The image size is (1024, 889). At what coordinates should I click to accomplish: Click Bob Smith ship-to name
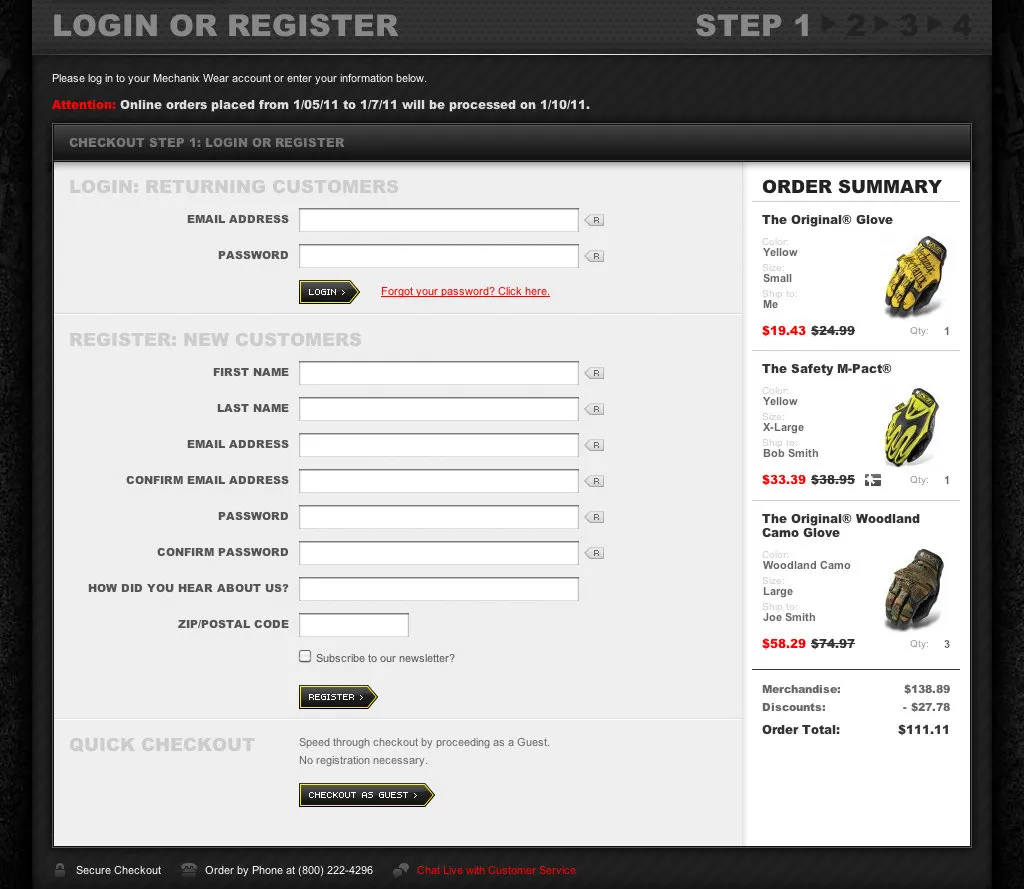pos(790,453)
